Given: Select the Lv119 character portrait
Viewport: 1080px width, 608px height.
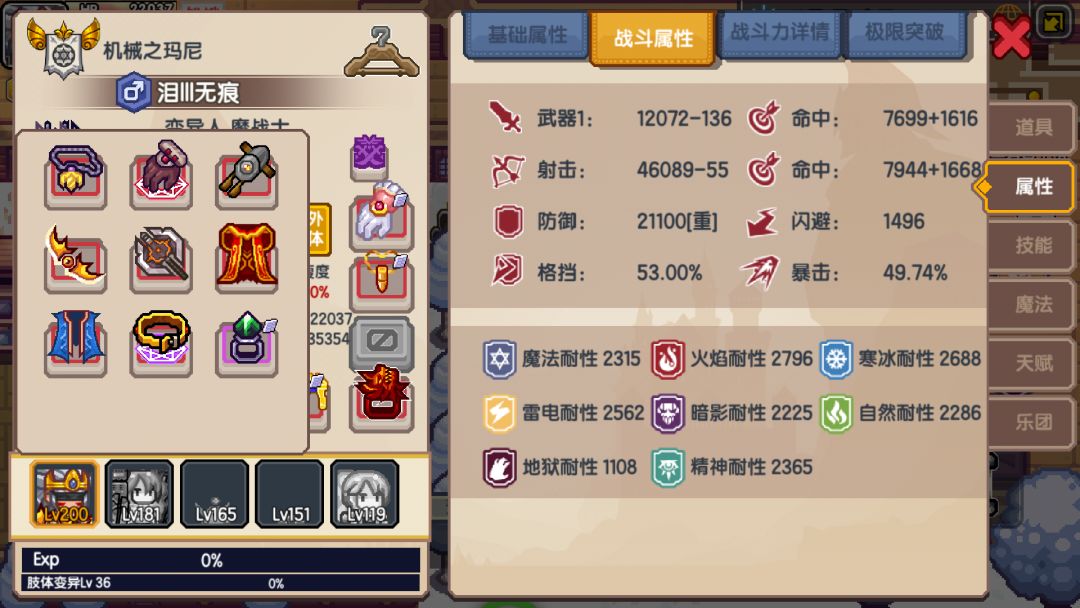Looking at the screenshot, I should tap(364, 494).
